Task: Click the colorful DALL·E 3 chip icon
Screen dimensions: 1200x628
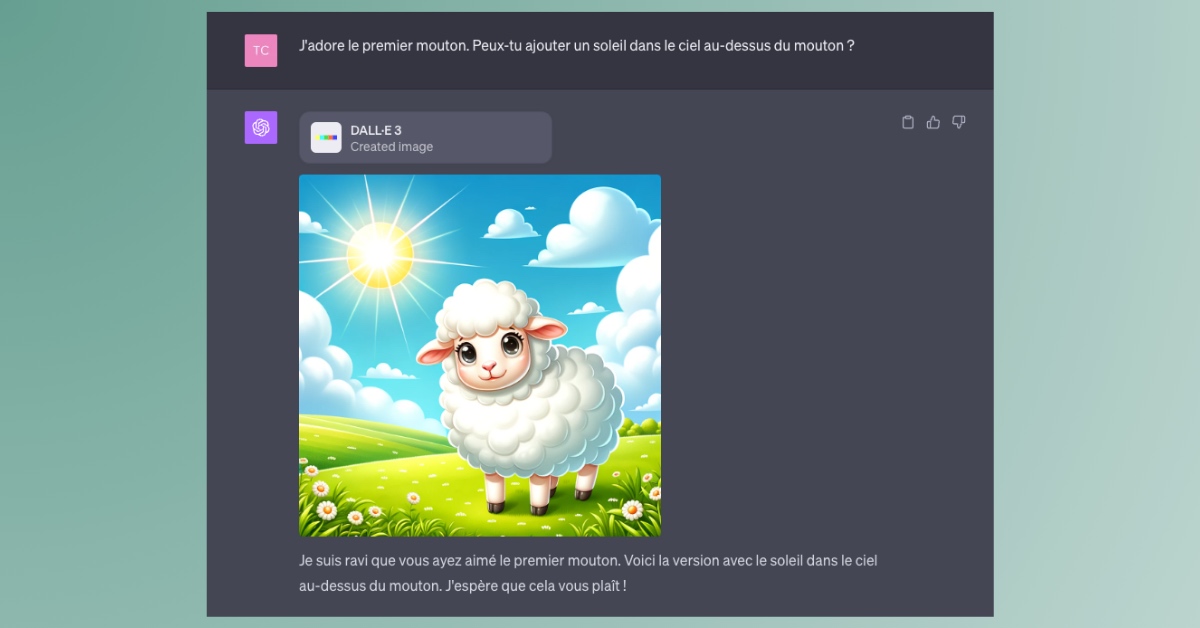Action: pyautogui.click(x=326, y=137)
